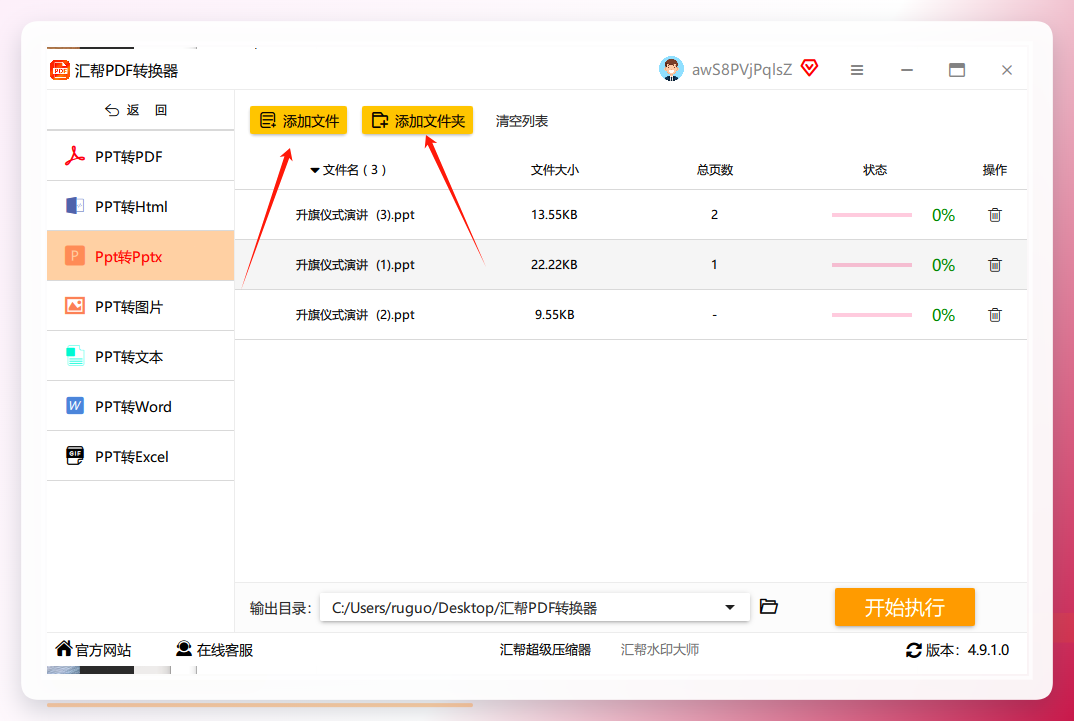
Task: Click file size 22.22KB
Action: coord(554,265)
